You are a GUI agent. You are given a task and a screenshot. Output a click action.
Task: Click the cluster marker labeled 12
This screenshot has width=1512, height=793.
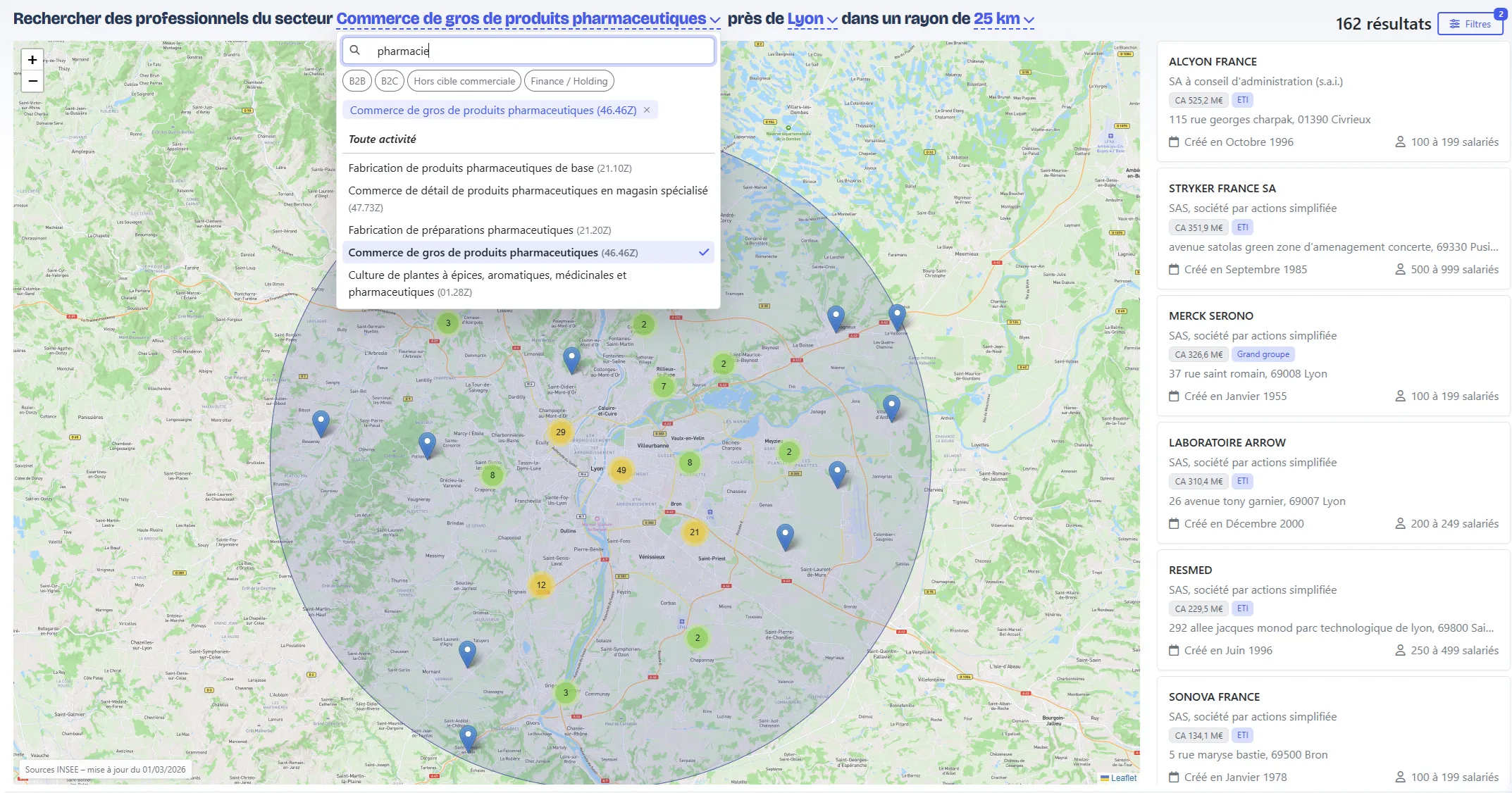(540, 585)
